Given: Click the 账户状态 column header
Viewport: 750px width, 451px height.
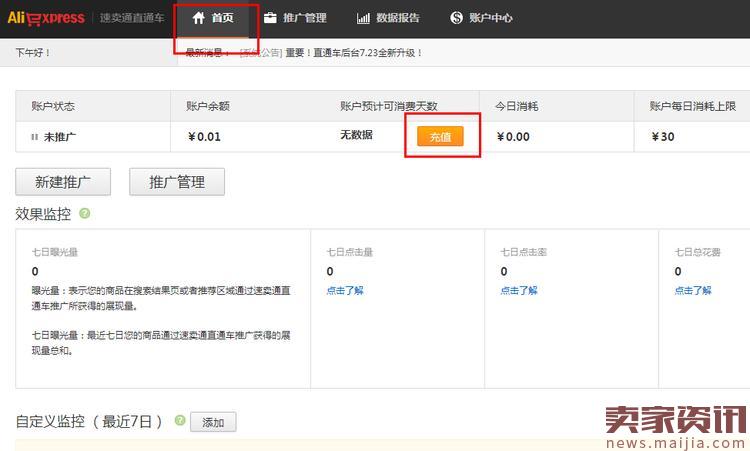Looking at the screenshot, I should (53, 106).
